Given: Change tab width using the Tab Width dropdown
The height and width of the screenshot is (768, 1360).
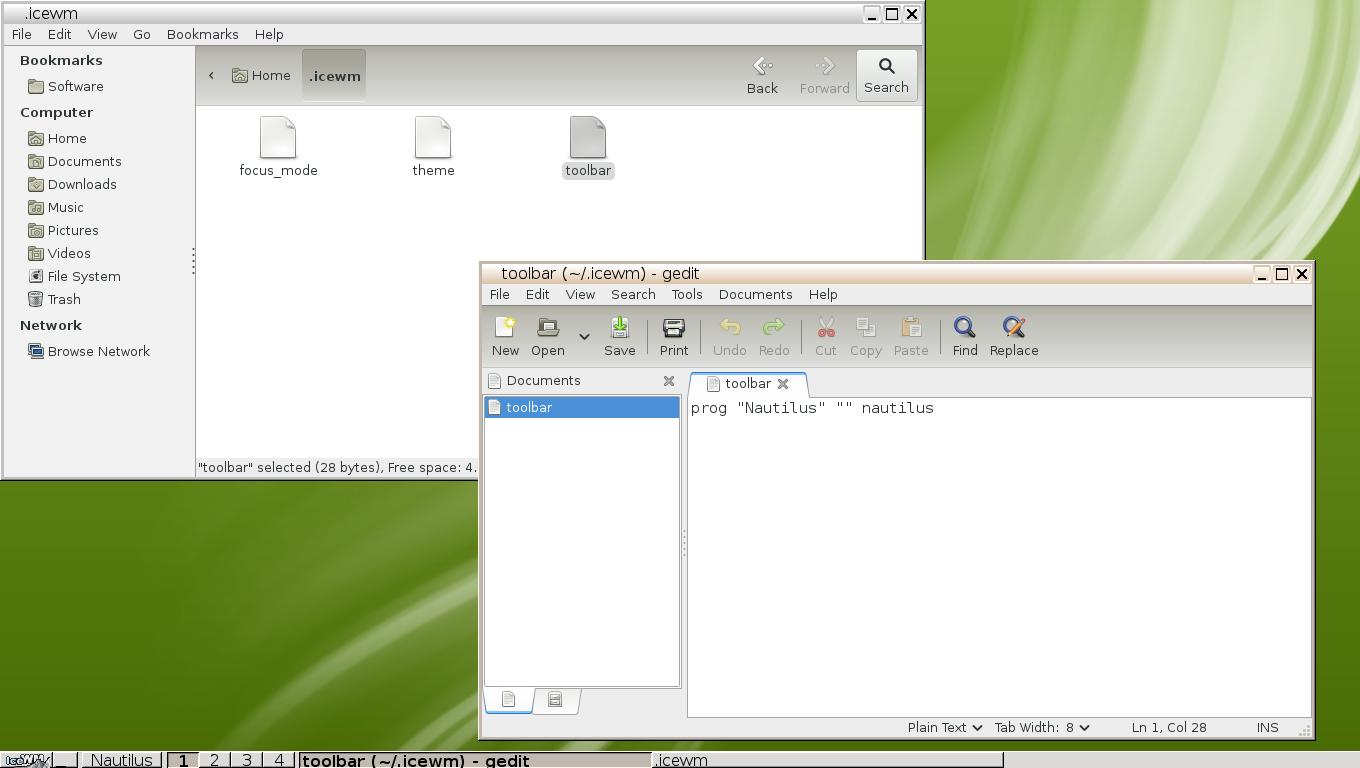Looking at the screenshot, I should point(1041,727).
